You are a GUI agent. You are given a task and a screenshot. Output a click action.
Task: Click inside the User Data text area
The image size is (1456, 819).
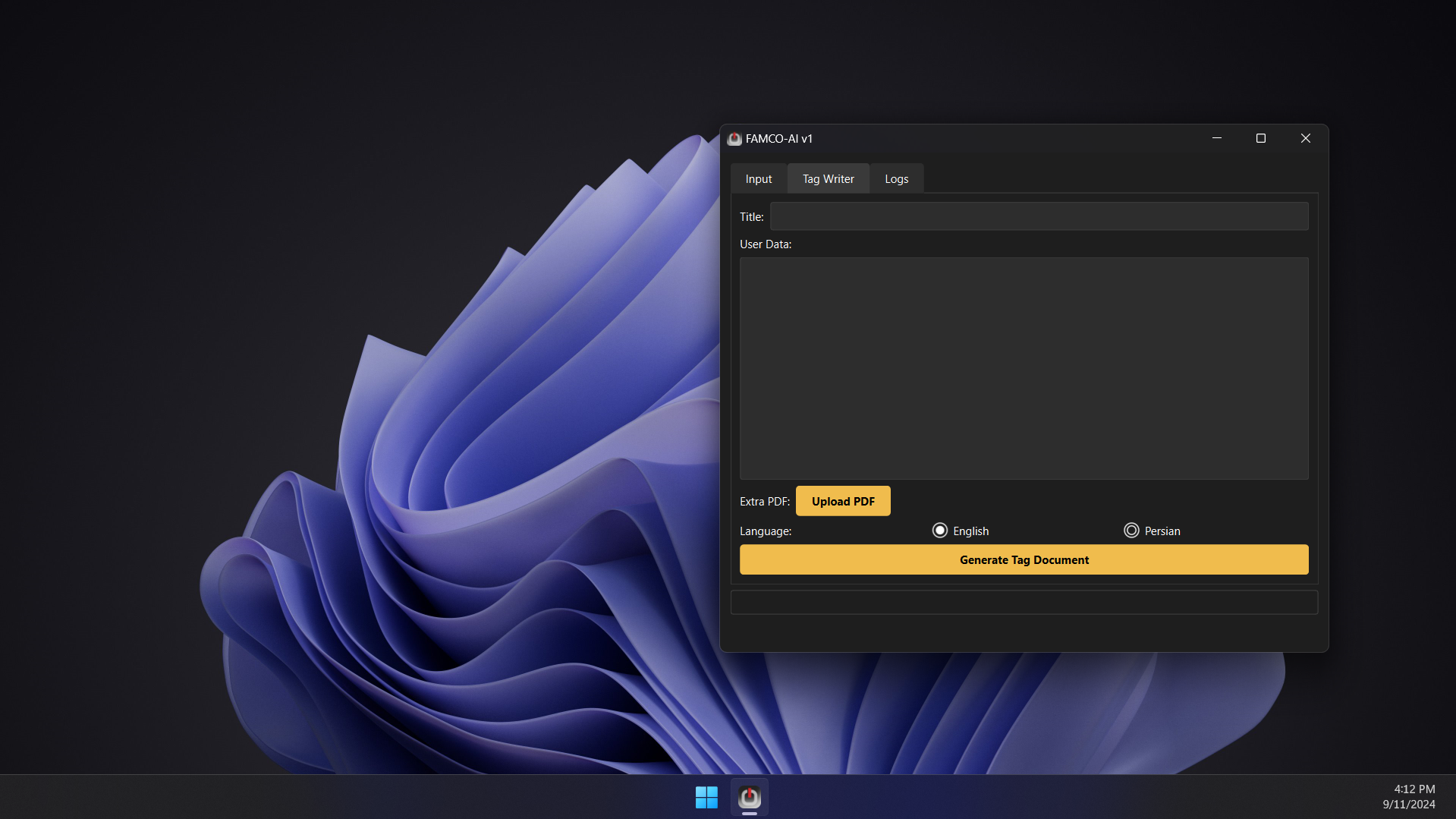point(1024,368)
